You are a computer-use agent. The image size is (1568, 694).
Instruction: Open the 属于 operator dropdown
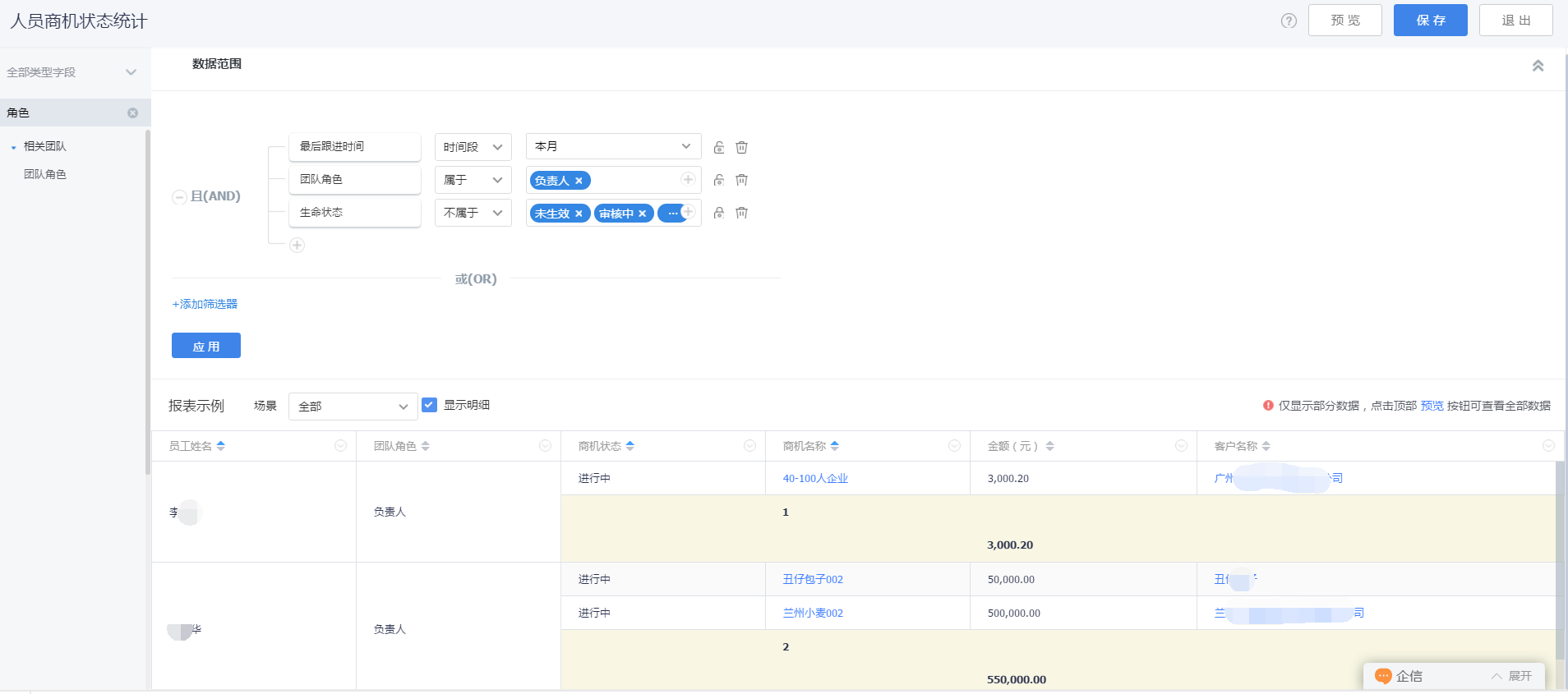click(x=473, y=180)
